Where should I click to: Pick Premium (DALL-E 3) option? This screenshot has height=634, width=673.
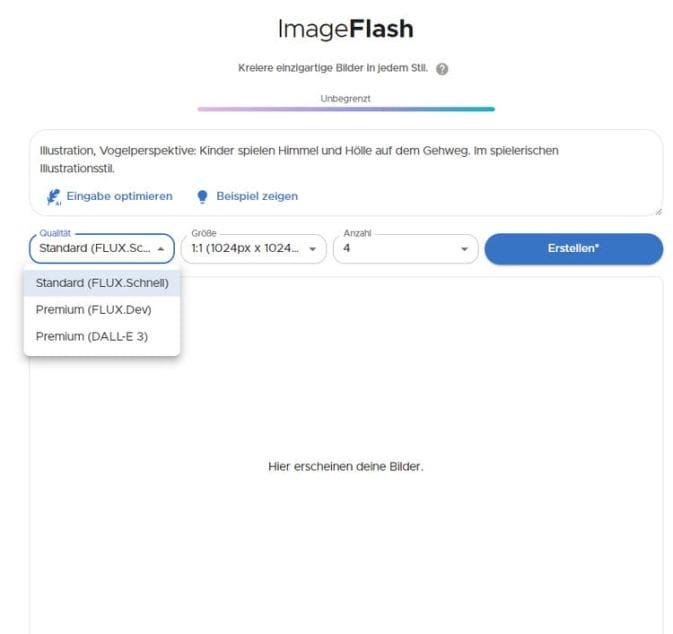92,337
